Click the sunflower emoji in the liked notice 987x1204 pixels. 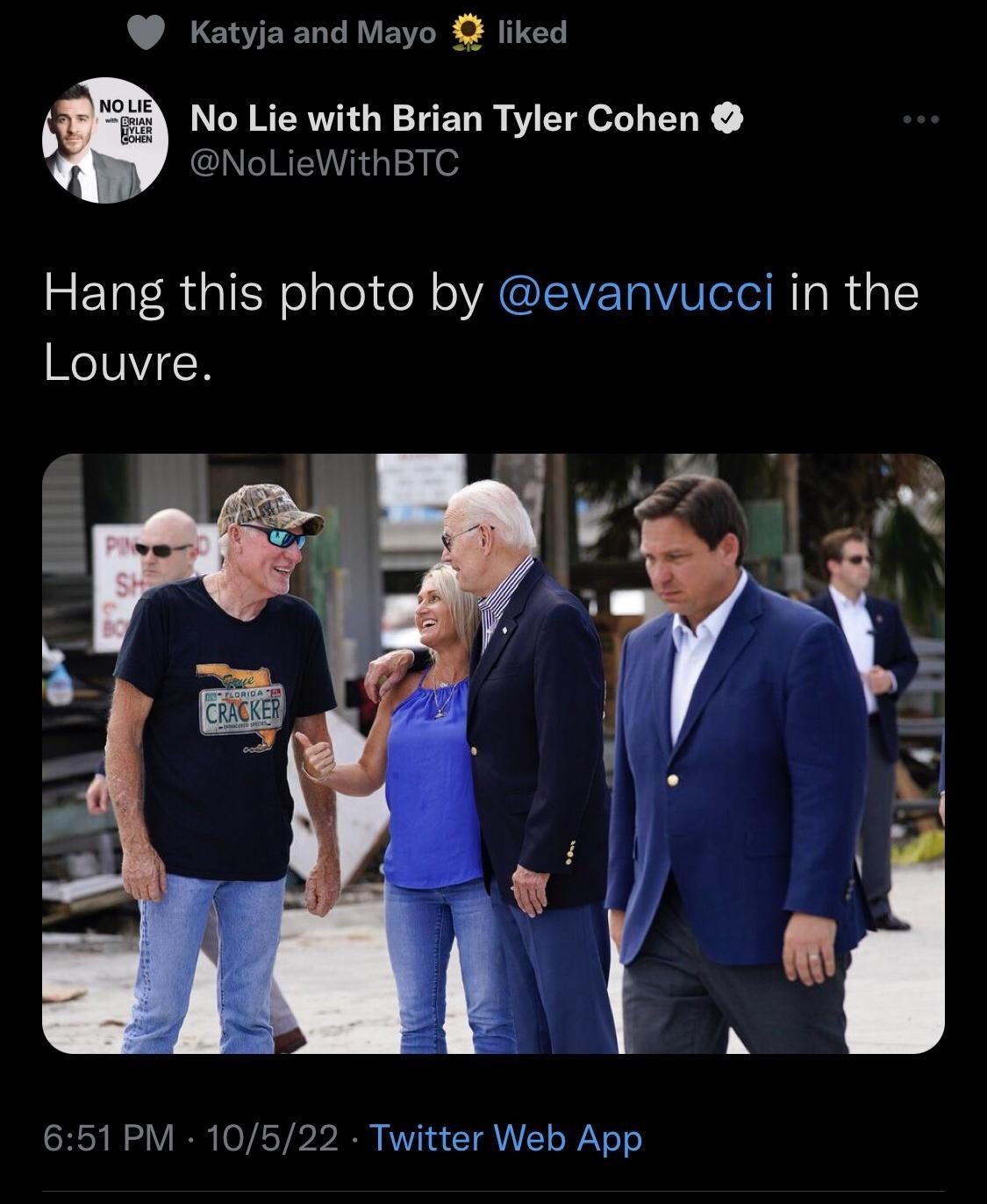coord(467,30)
